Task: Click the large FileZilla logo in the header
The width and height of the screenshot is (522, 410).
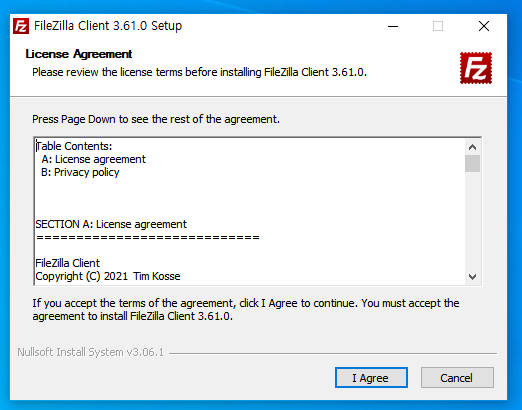Action: (x=476, y=68)
